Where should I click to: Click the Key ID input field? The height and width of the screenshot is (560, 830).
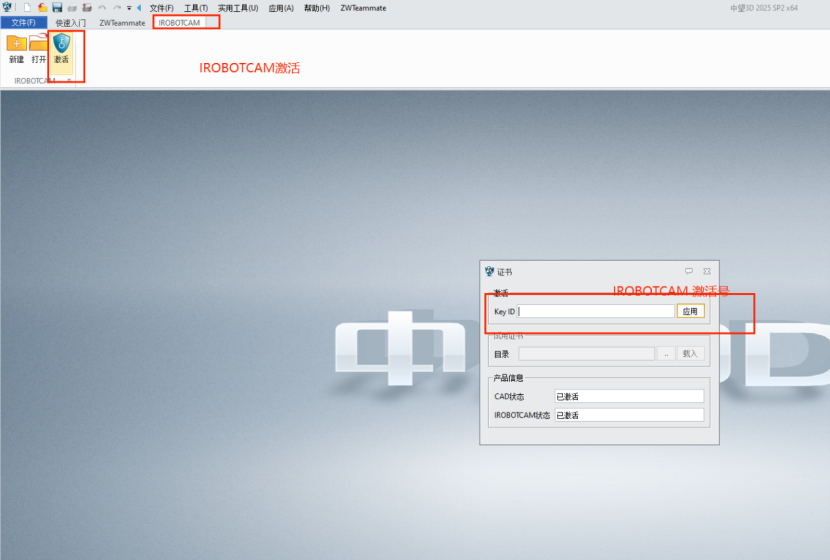coord(596,311)
